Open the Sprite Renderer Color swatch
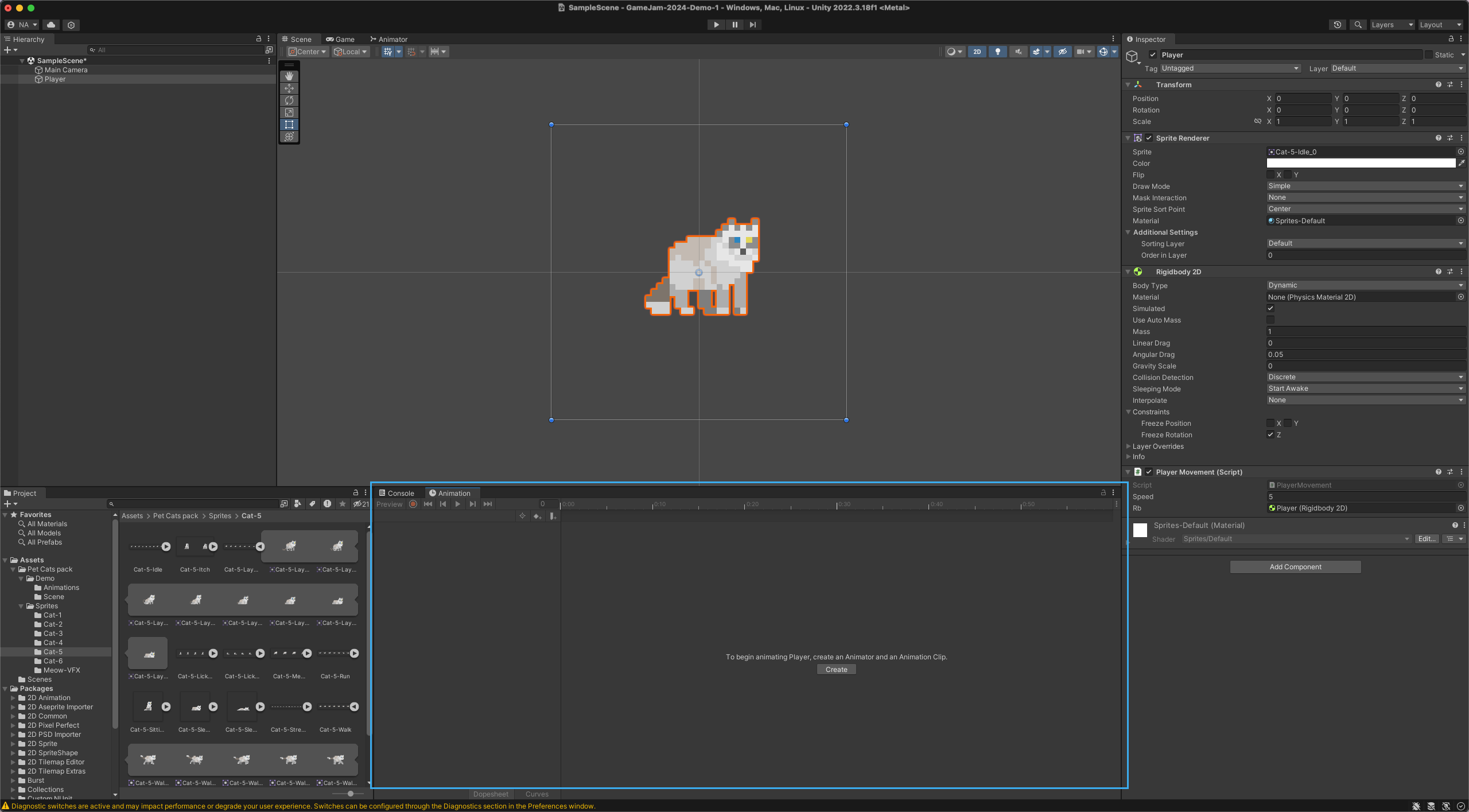The width and height of the screenshot is (1469, 812). pyautogui.click(x=1361, y=163)
